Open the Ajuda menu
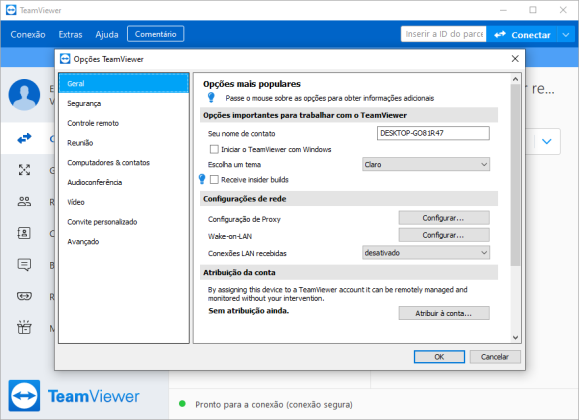This screenshot has height=420, width=579. pyautogui.click(x=107, y=34)
